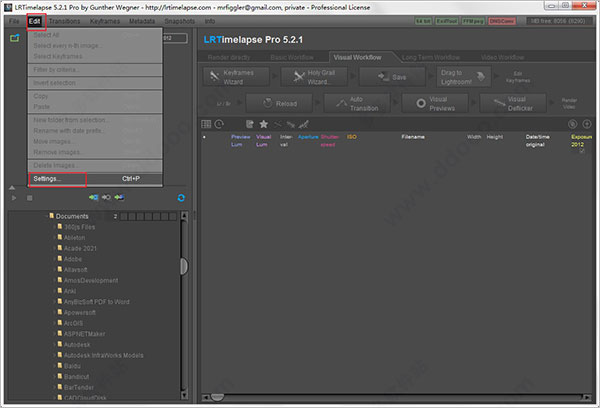
Task: Switch to the Render directly tab
Action: coord(229,57)
